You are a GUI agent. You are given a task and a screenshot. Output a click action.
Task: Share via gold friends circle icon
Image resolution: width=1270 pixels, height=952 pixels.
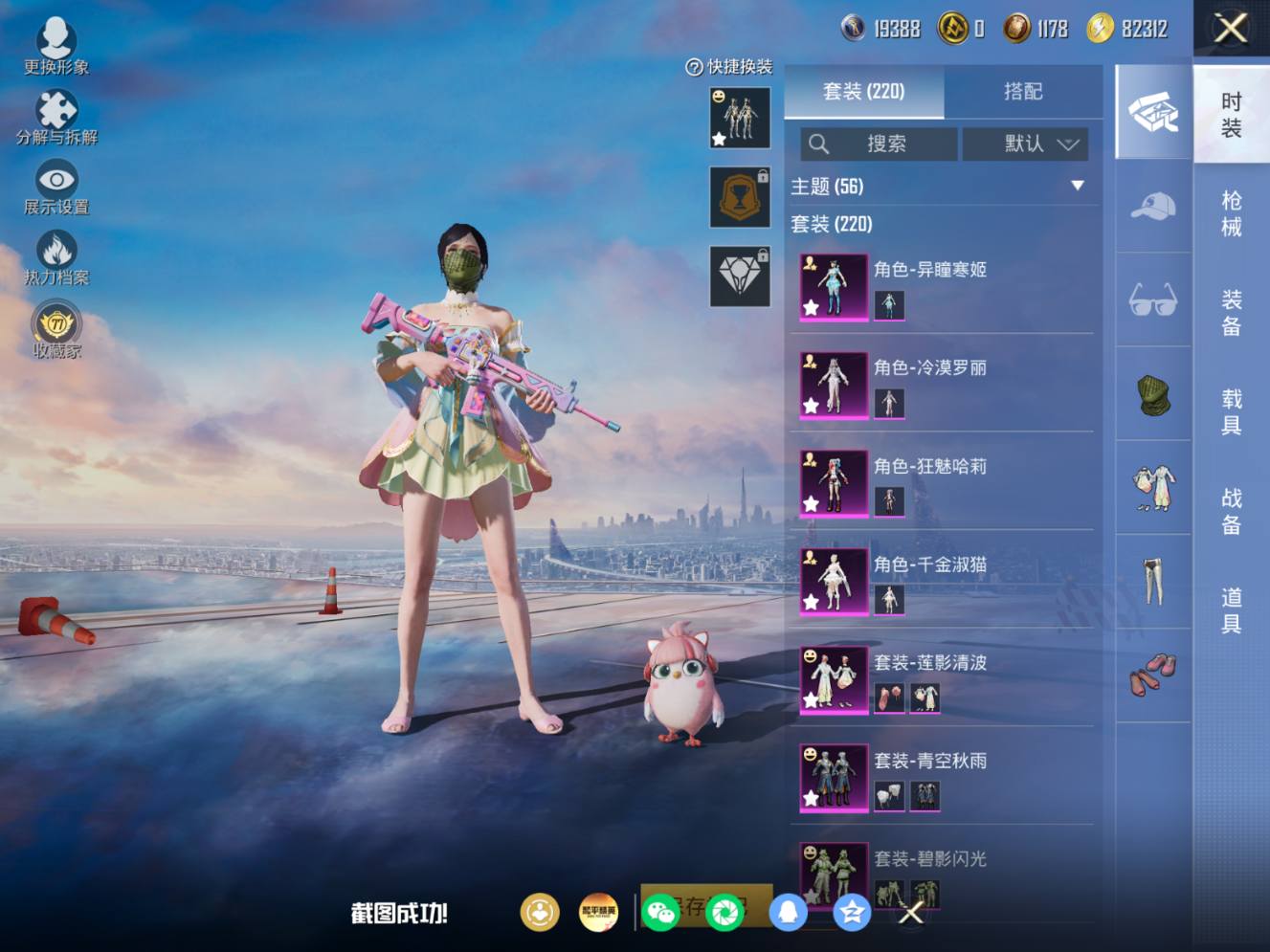pyautogui.click(x=540, y=913)
